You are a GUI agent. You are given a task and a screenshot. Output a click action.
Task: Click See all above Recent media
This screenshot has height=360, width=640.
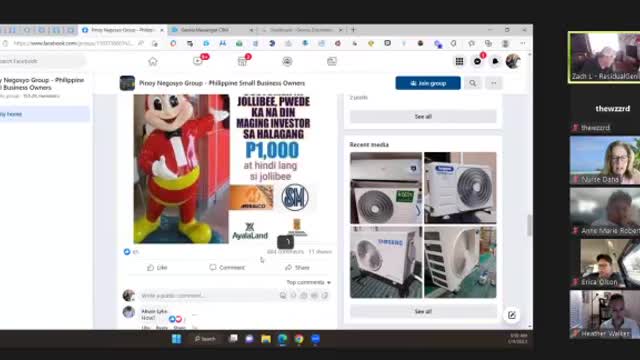pyautogui.click(x=423, y=117)
